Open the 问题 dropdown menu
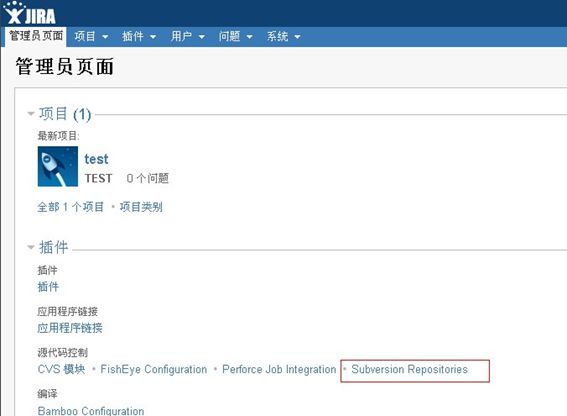The image size is (567, 416). pos(235,36)
